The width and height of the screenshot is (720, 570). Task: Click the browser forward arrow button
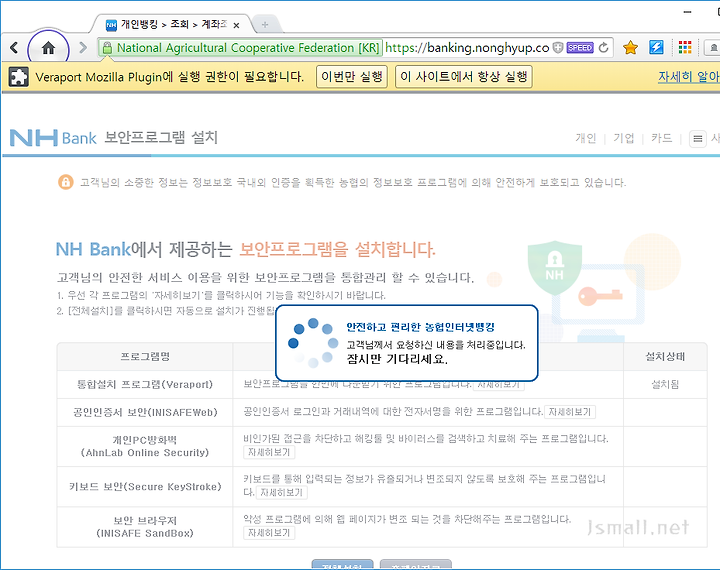tap(83, 47)
